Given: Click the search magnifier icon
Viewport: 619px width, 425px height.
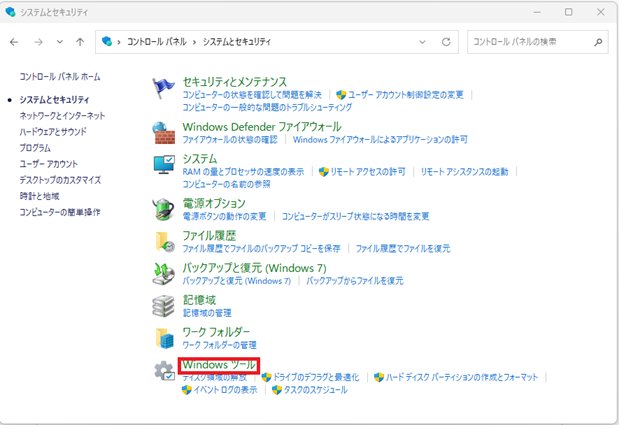Looking at the screenshot, I should (x=598, y=42).
